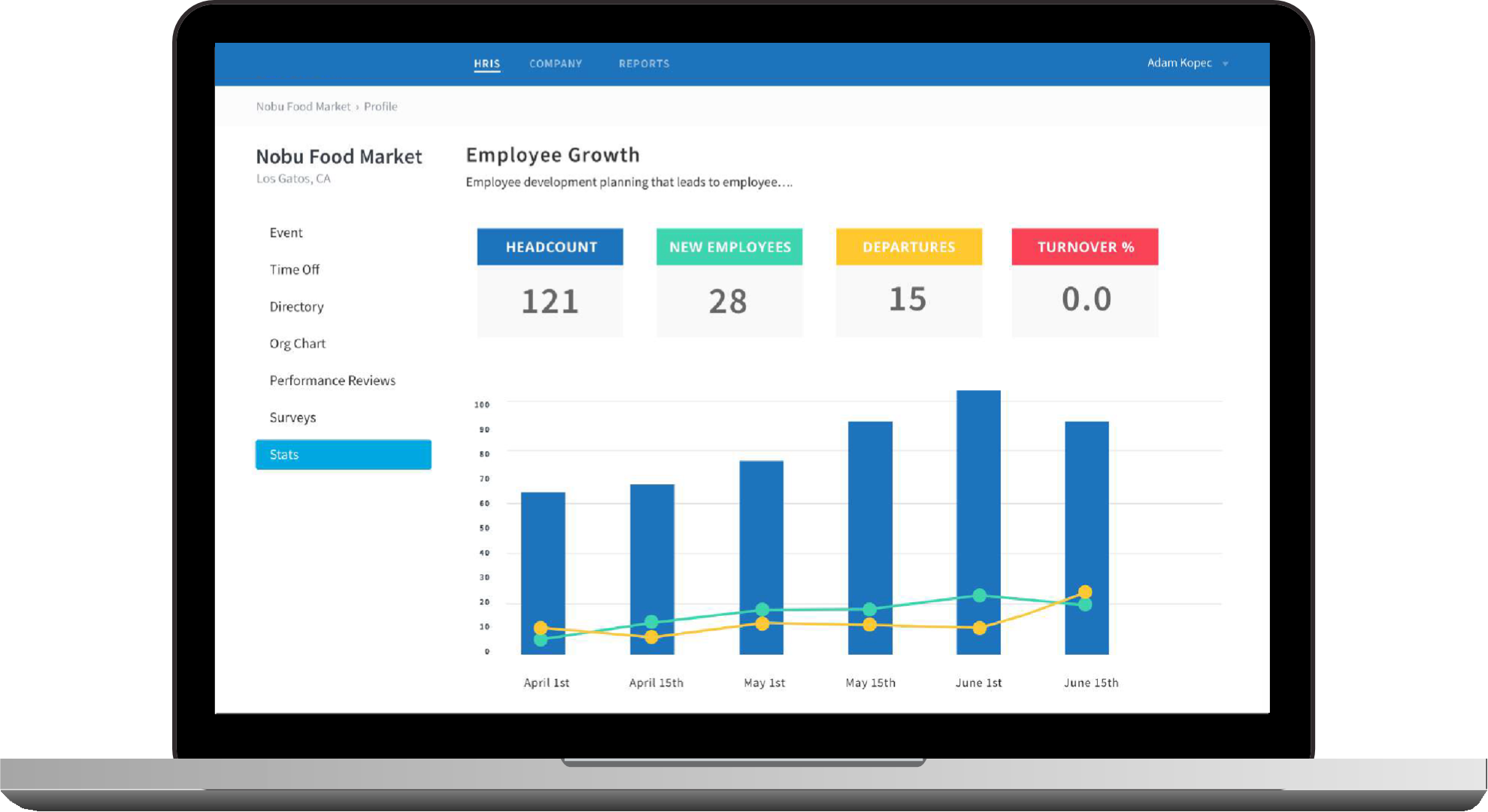Click the yellow data point at May 15th
Screen dimensions: 1488x812
tap(870, 625)
